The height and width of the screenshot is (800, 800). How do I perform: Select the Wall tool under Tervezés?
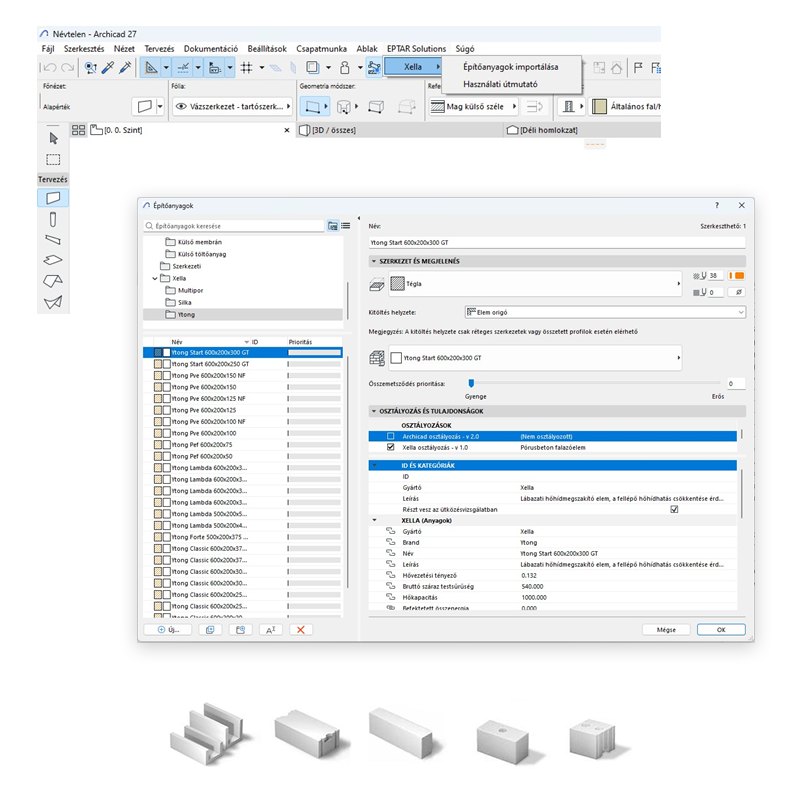[53, 198]
